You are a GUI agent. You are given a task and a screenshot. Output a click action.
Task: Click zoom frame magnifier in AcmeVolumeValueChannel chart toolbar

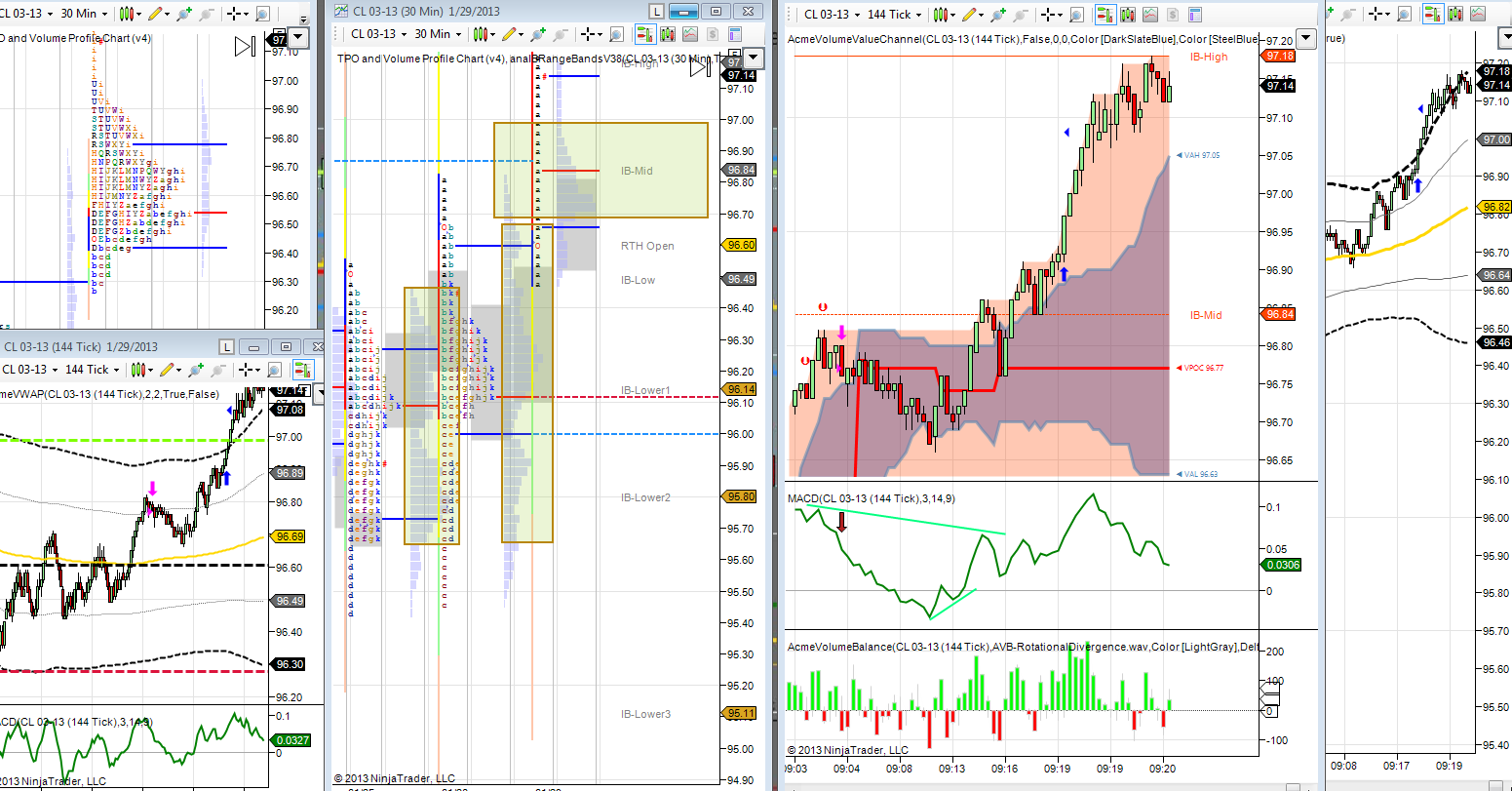point(1077,15)
